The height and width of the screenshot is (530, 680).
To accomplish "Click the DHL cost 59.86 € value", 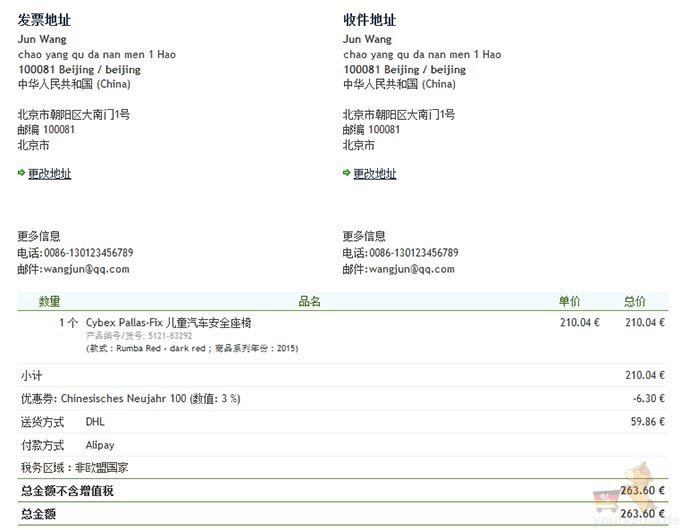I will [x=648, y=422].
